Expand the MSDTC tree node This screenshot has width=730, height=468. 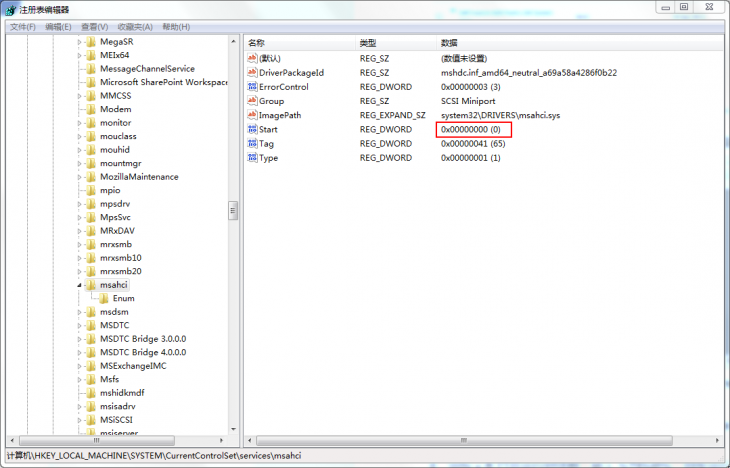[x=79, y=325]
